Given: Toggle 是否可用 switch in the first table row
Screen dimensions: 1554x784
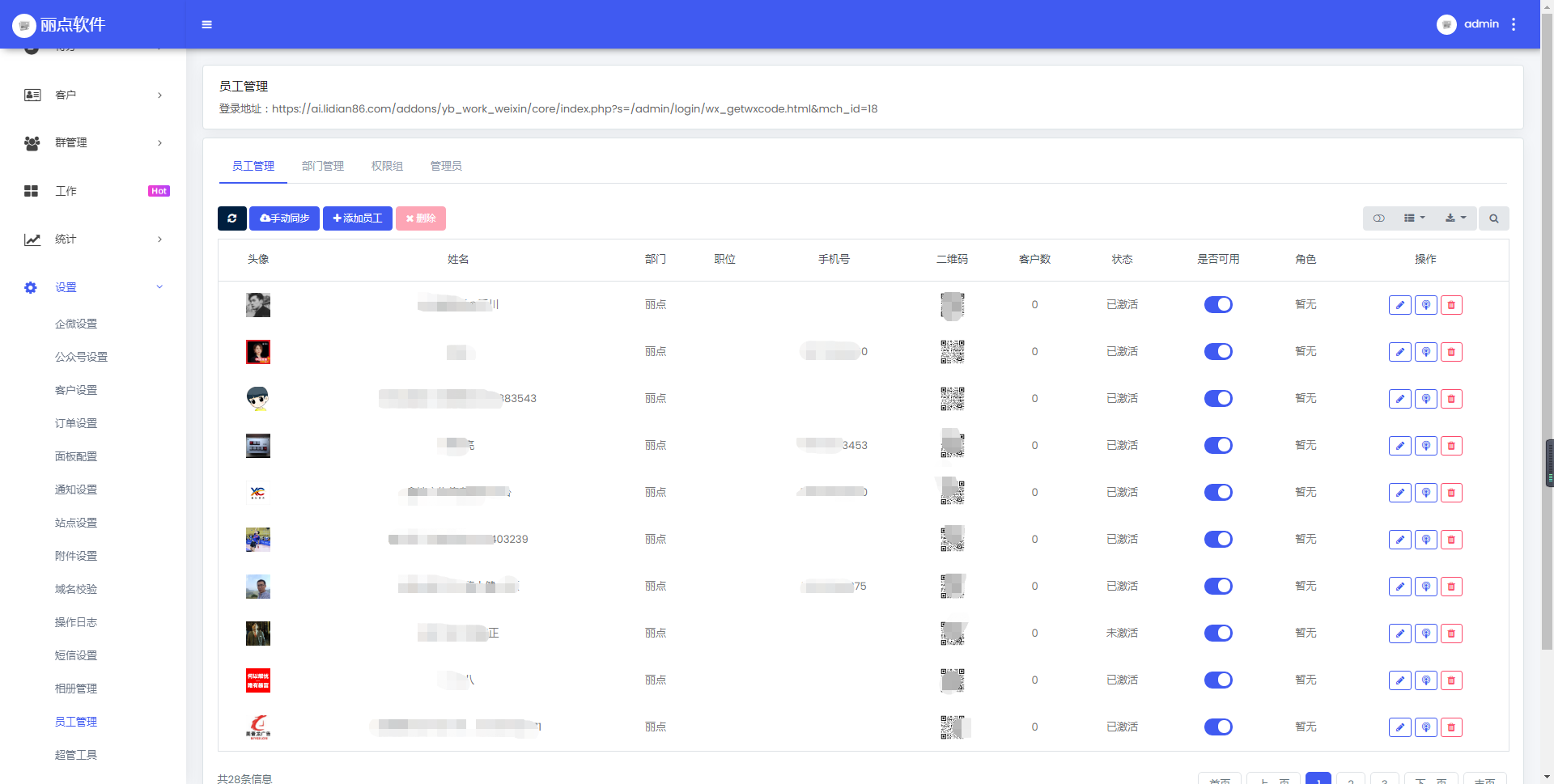Looking at the screenshot, I should point(1218,305).
